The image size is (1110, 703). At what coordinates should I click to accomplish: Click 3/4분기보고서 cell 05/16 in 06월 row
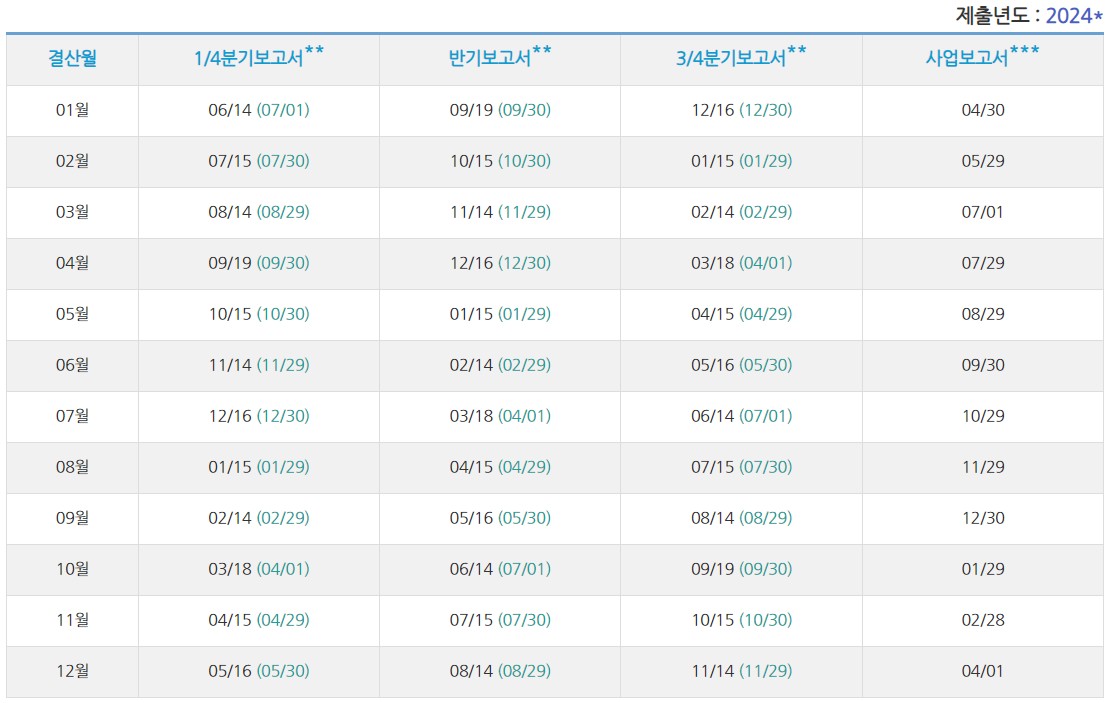point(741,365)
